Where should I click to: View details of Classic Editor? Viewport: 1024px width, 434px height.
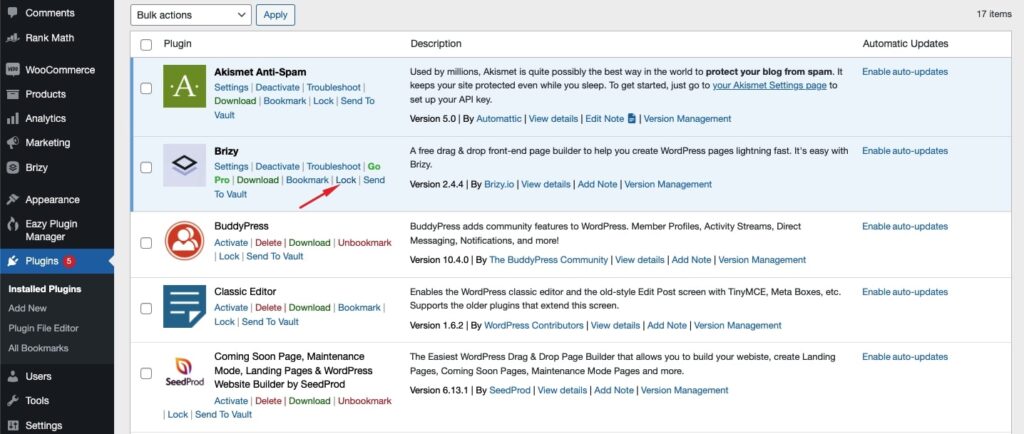615,325
